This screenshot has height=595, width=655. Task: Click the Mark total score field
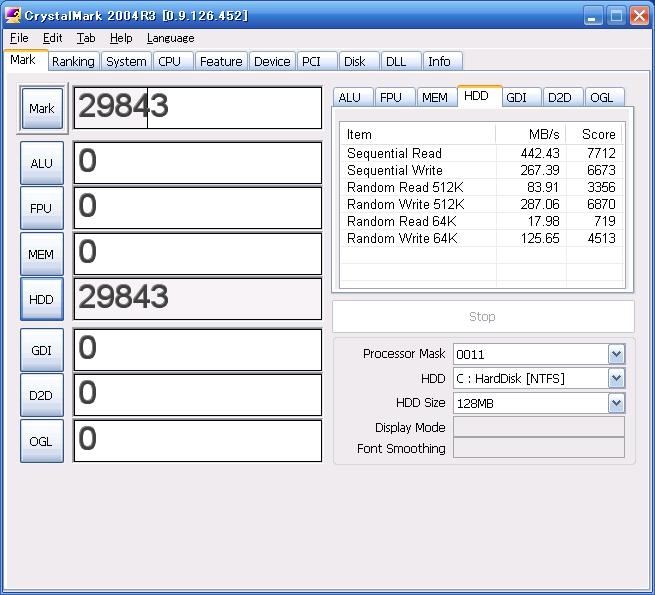(x=197, y=107)
